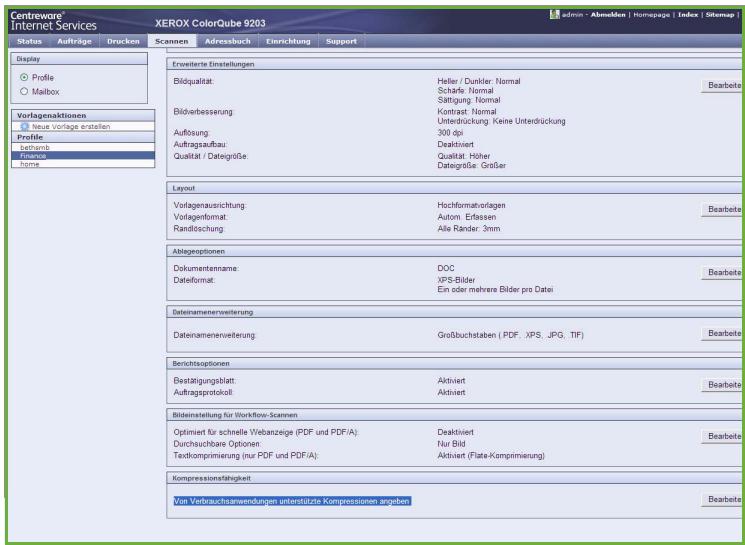Click the Centreware Internet Services logo
The height and width of the screenshot is (545, 745).
tap(53, 21)
